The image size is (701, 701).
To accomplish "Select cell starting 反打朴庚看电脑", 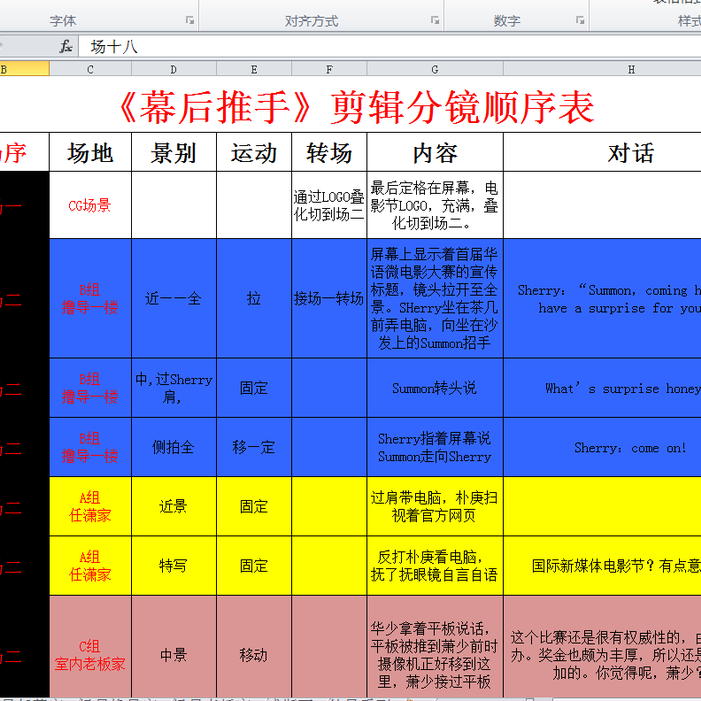I will (435, 566).
